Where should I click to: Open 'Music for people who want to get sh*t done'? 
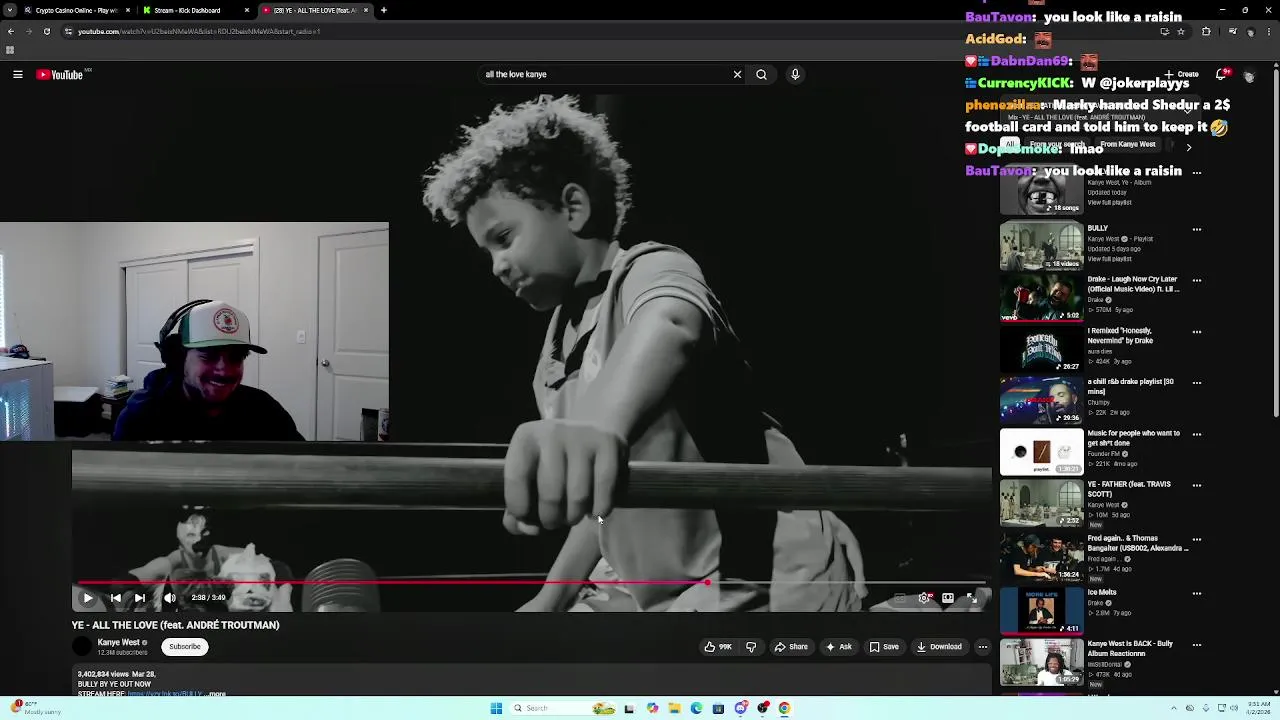tap(1134, 438)
